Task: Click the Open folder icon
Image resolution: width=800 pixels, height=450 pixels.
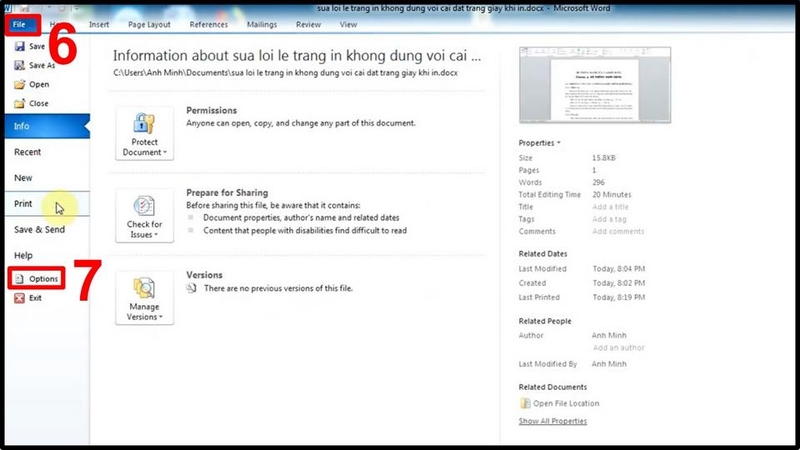Action: pos(19,84)
